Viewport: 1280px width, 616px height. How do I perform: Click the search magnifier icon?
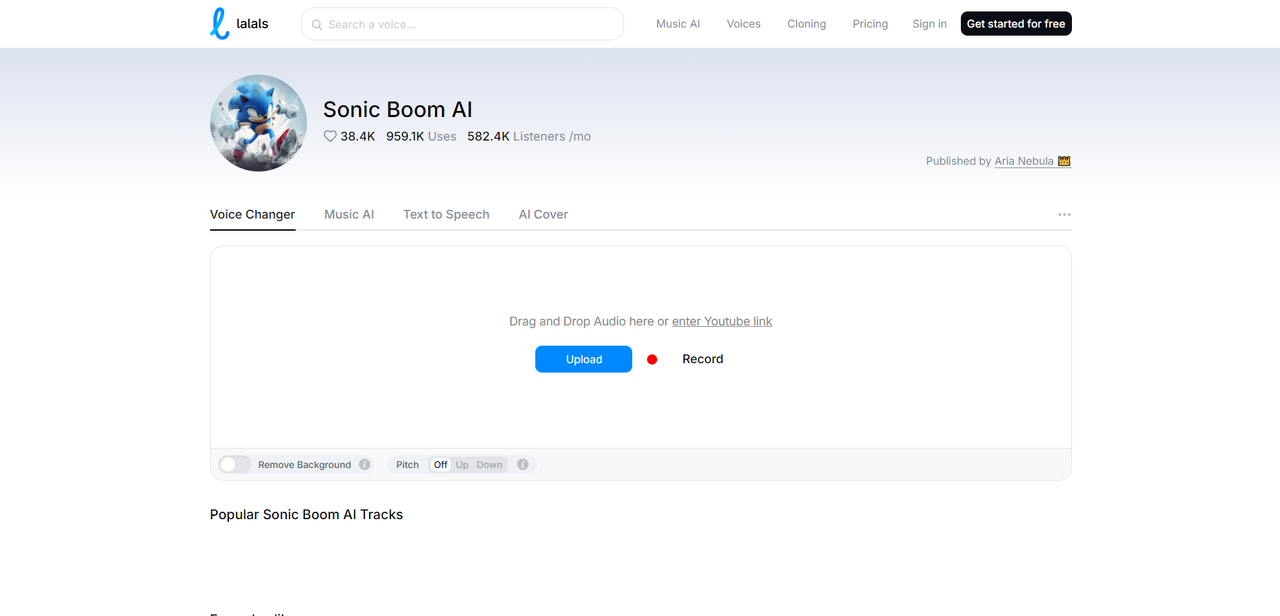317,24
